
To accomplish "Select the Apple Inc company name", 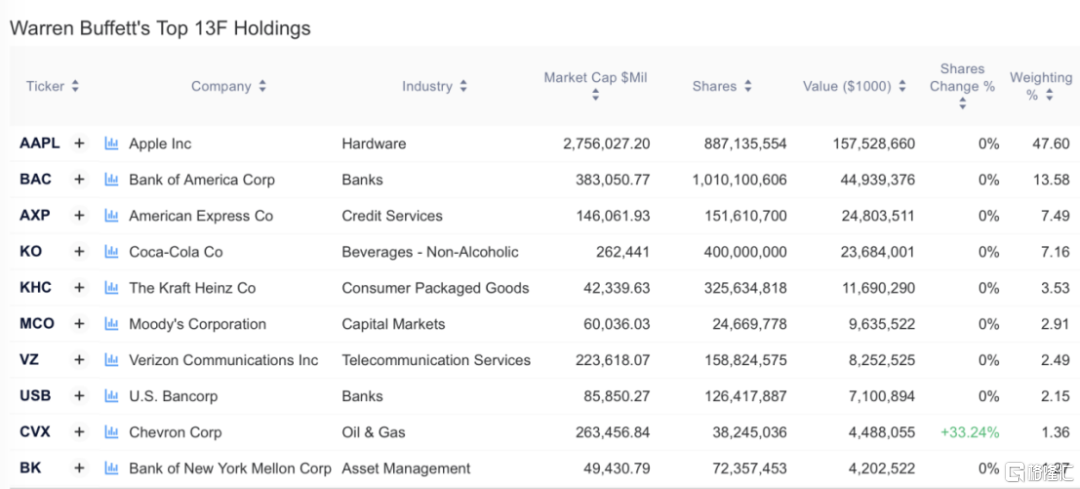I will pos(160,144).
